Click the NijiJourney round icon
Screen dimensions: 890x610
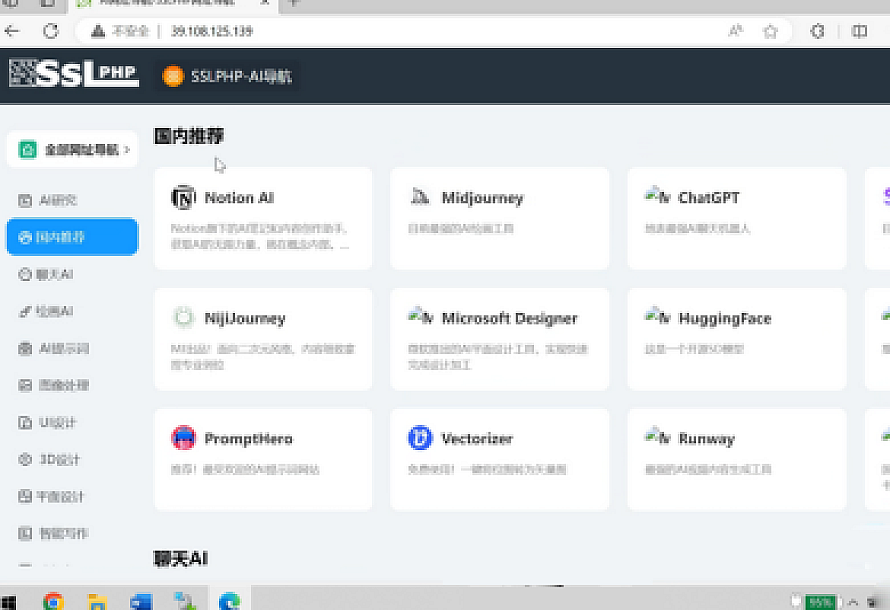point(184,318)
